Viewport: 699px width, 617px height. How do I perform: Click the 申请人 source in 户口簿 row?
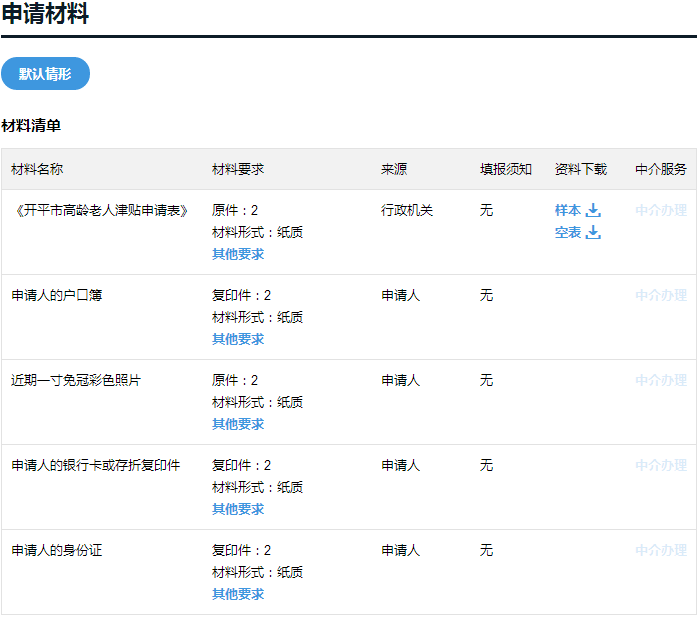click(x=401, y=295)
